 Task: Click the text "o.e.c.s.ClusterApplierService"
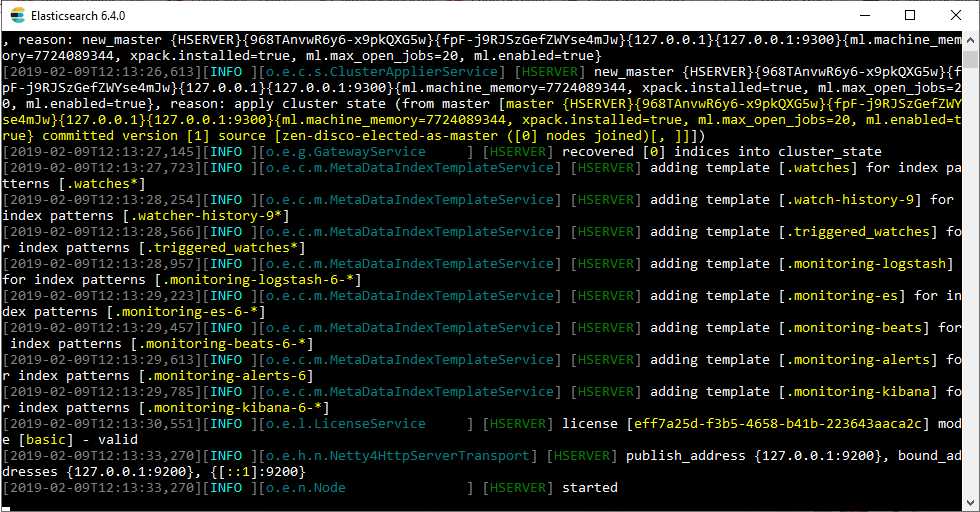382,72
